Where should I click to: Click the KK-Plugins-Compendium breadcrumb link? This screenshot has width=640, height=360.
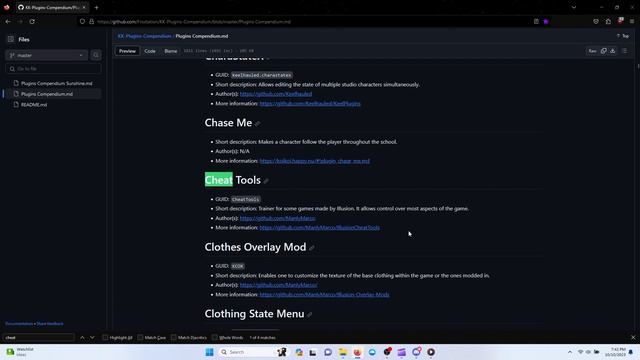click(x=144, y=36)
